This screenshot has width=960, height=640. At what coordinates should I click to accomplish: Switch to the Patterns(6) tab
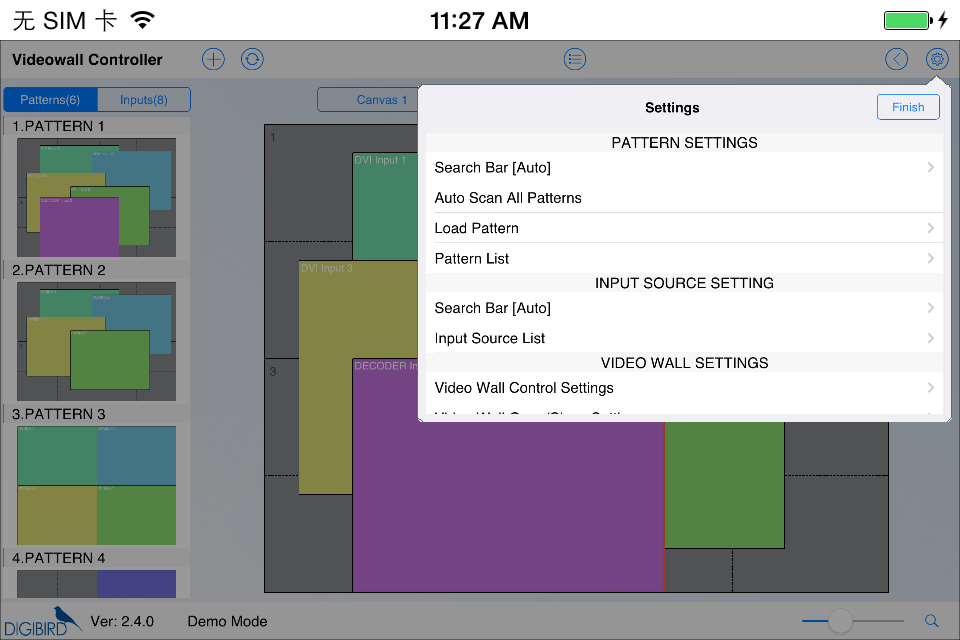tap(50, 100)
